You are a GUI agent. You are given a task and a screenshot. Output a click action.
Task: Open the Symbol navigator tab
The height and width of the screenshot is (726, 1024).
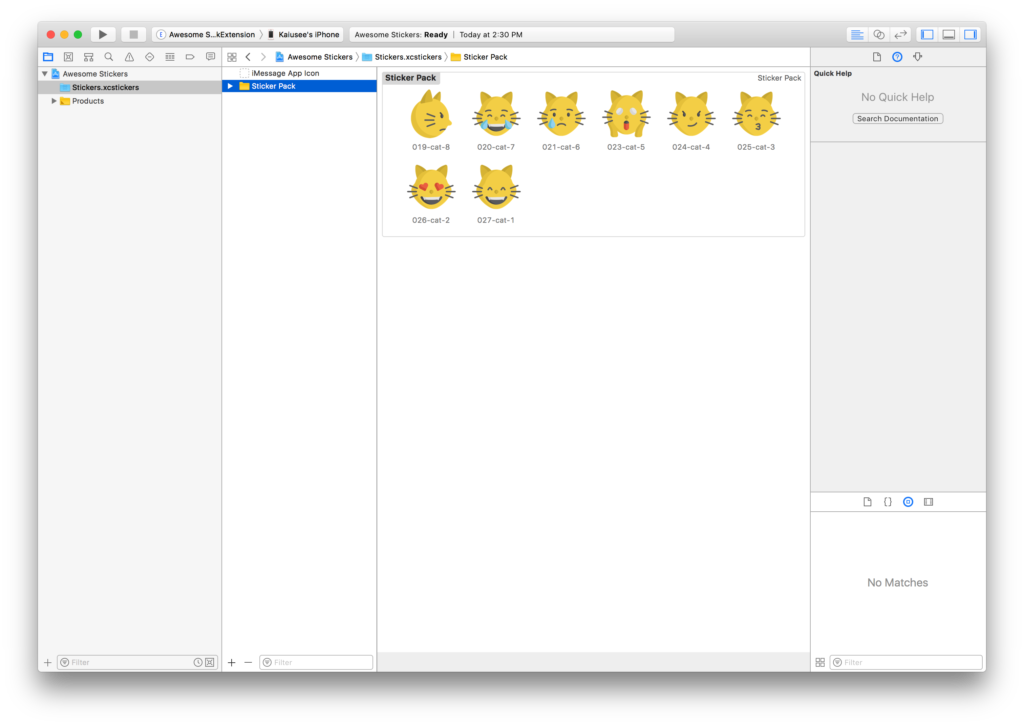(x=89, y=57)
